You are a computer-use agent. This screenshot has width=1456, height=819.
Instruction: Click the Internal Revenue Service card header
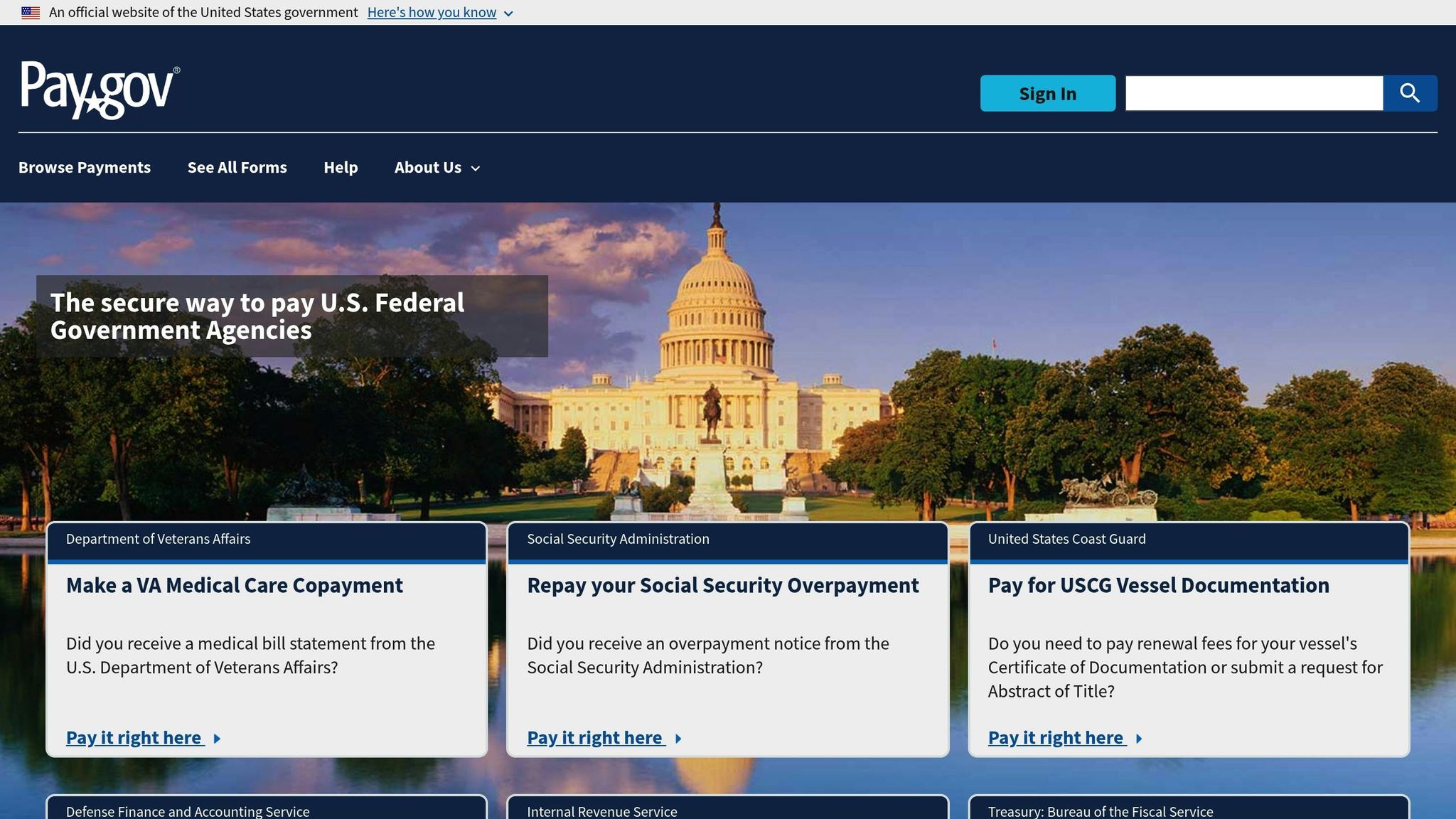tap(728, 808)
